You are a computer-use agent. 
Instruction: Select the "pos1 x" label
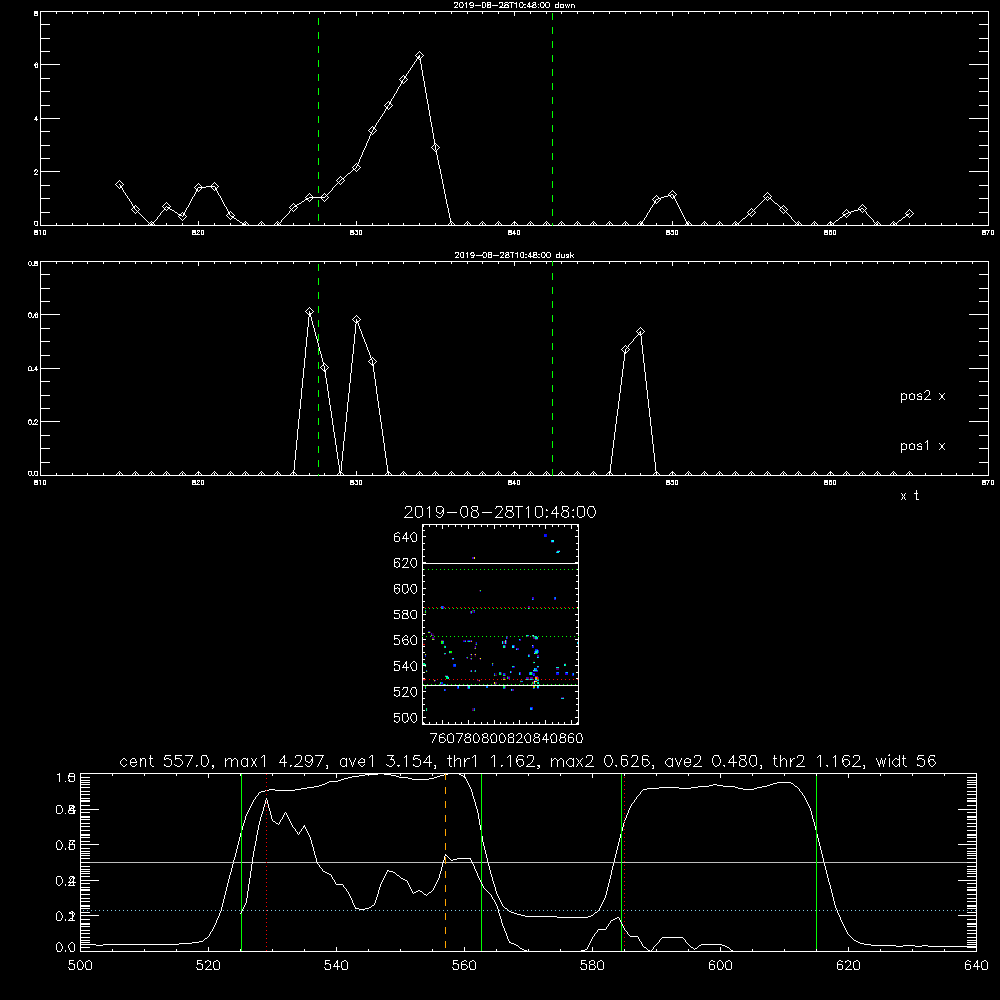tap(922, 446)
